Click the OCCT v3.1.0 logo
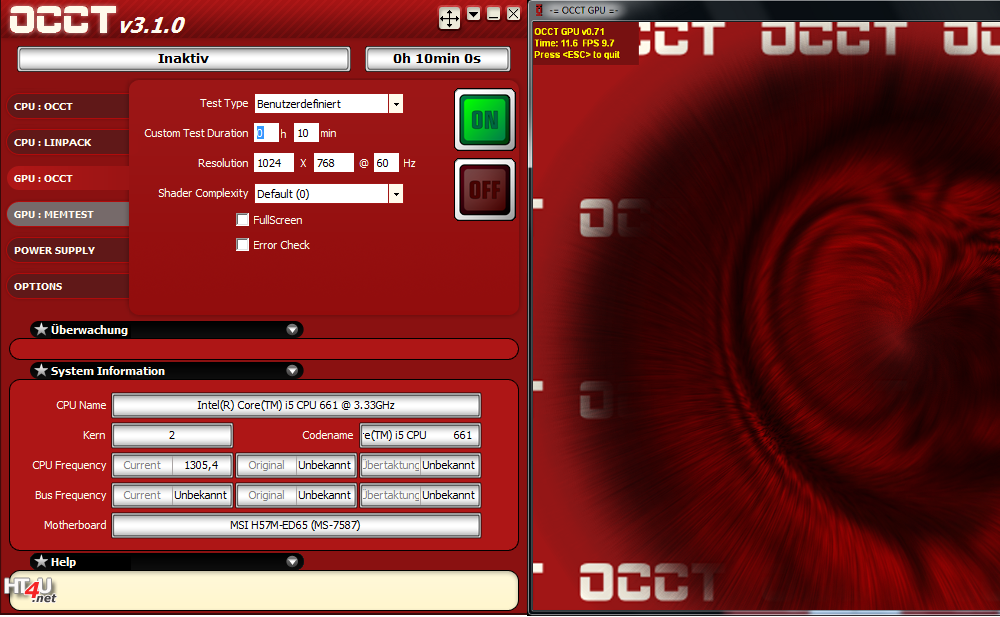Screen dimensions: 1000x617 97,20
